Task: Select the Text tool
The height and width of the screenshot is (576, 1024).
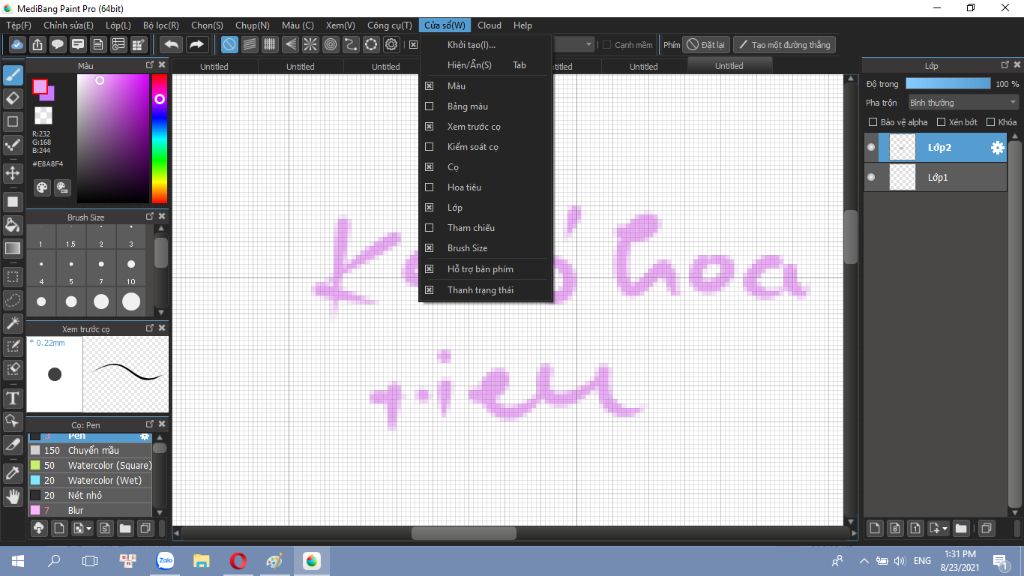Action: pyautogui.click(x=12, y=398)
